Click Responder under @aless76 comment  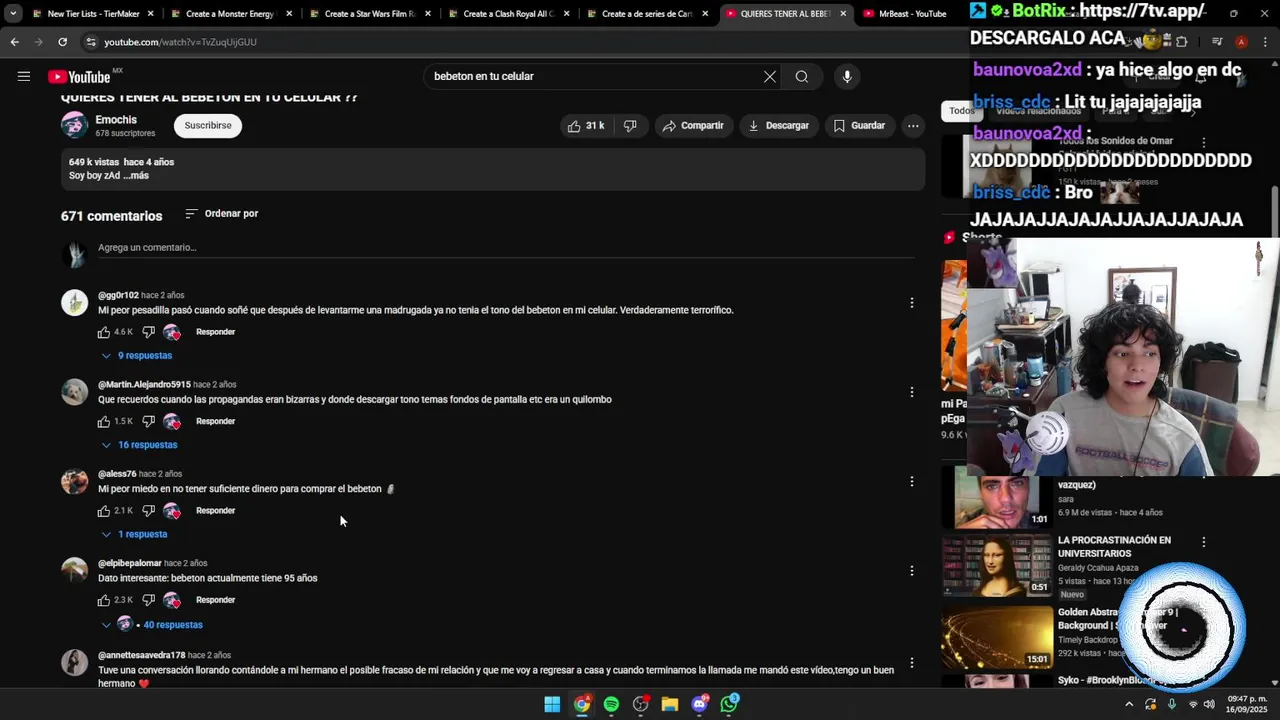click(215, 511)
